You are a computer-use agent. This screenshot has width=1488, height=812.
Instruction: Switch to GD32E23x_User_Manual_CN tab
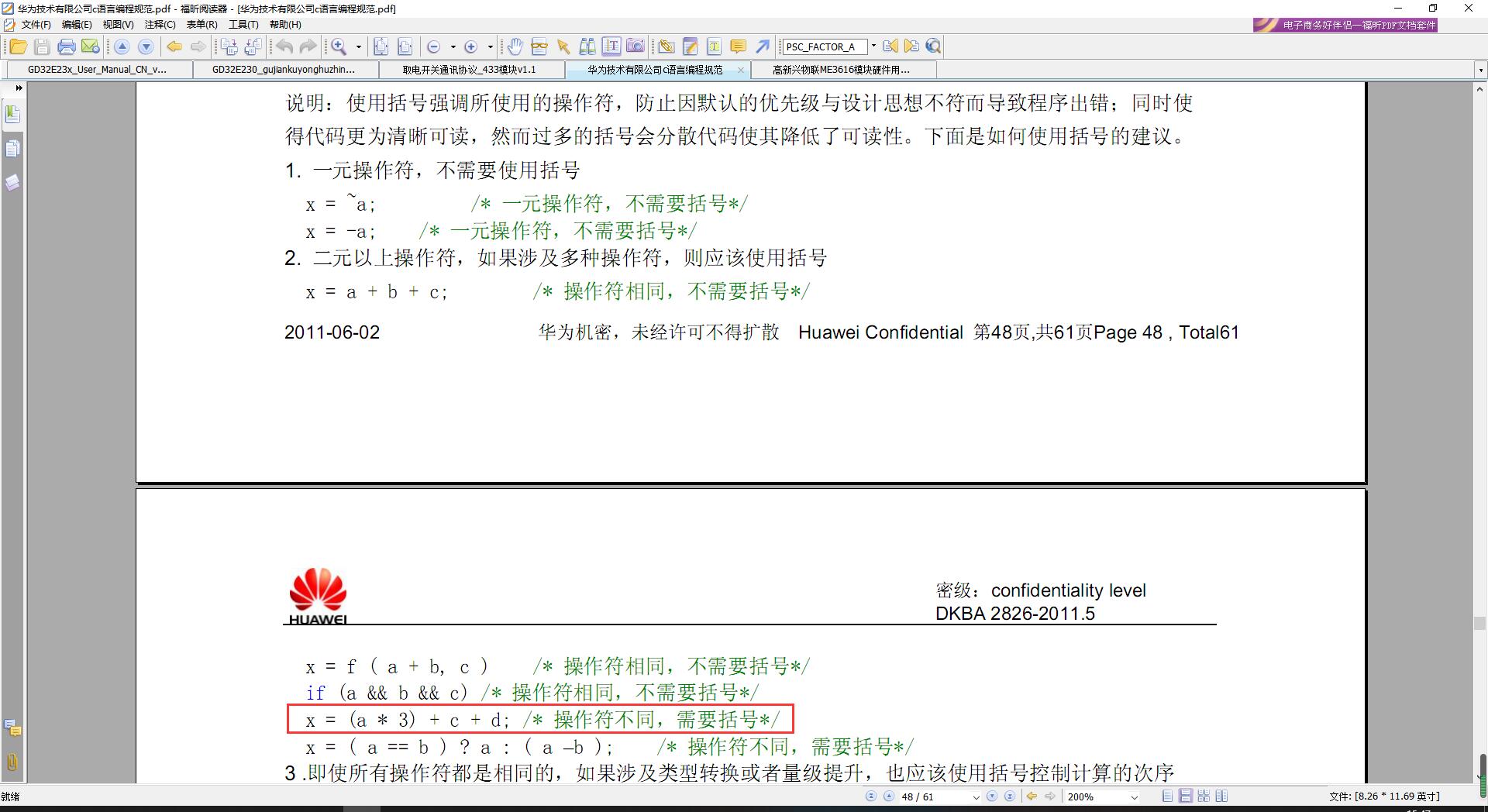[x=97, y=70]
